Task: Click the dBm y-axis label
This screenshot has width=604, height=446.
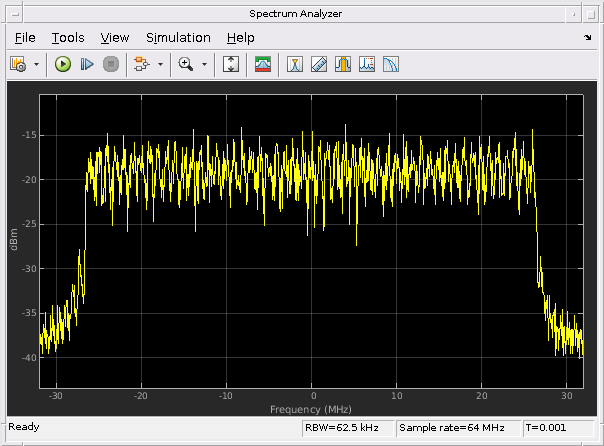Action: click(x=14, y=239)
